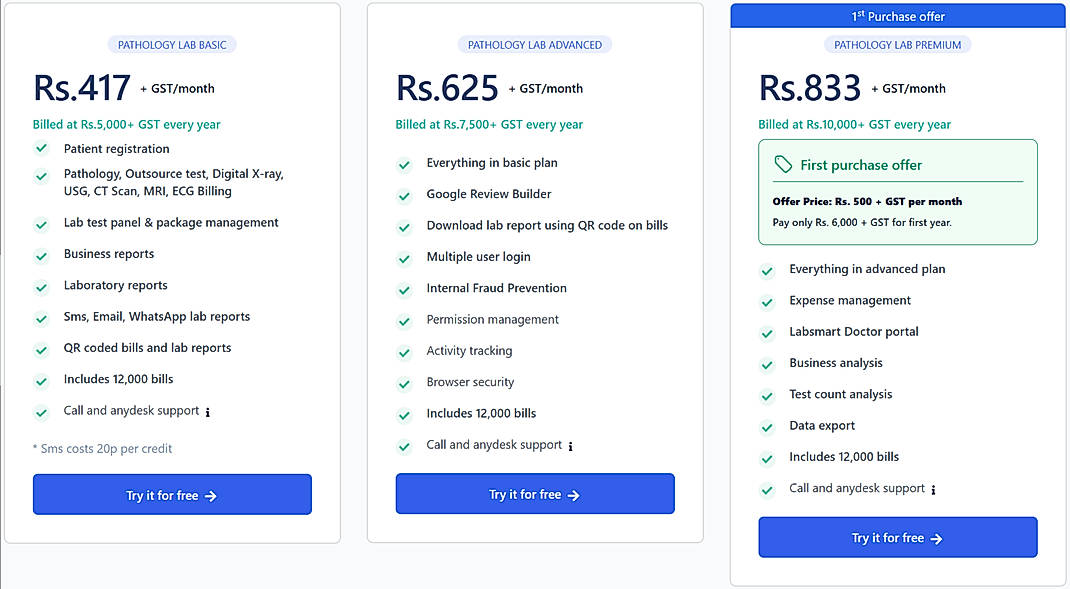Select the PATHOLOGY LAB PREMIUM badge
Image resolution: width=1070 pixels, height=589 pixels.
[897, 44]
